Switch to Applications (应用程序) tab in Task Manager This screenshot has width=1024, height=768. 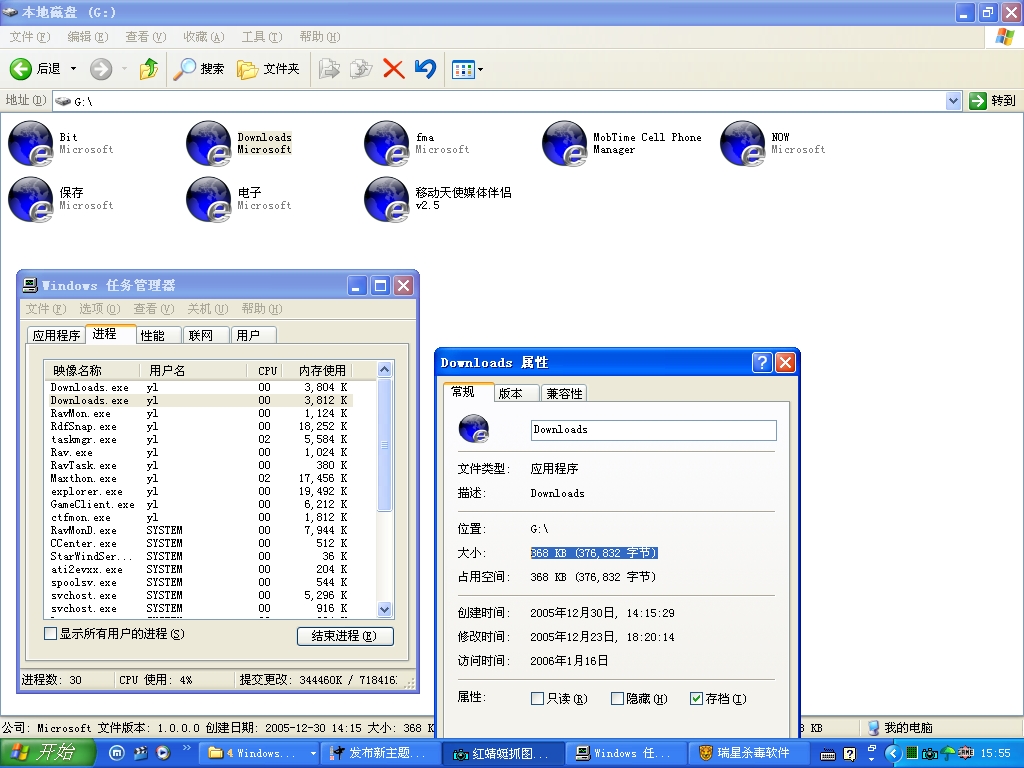(x=56, y=335)
